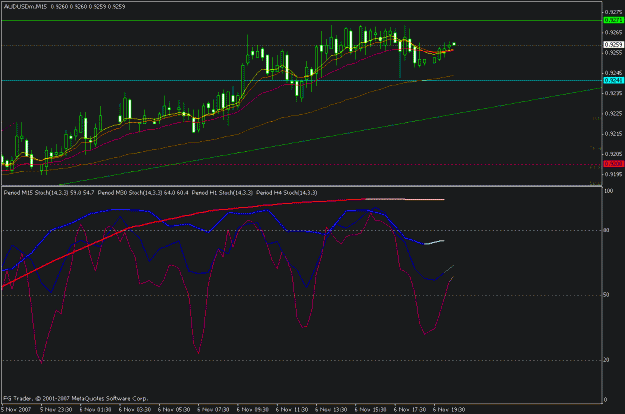Click the 6 Nov 09:30 time label

[253, 410]
